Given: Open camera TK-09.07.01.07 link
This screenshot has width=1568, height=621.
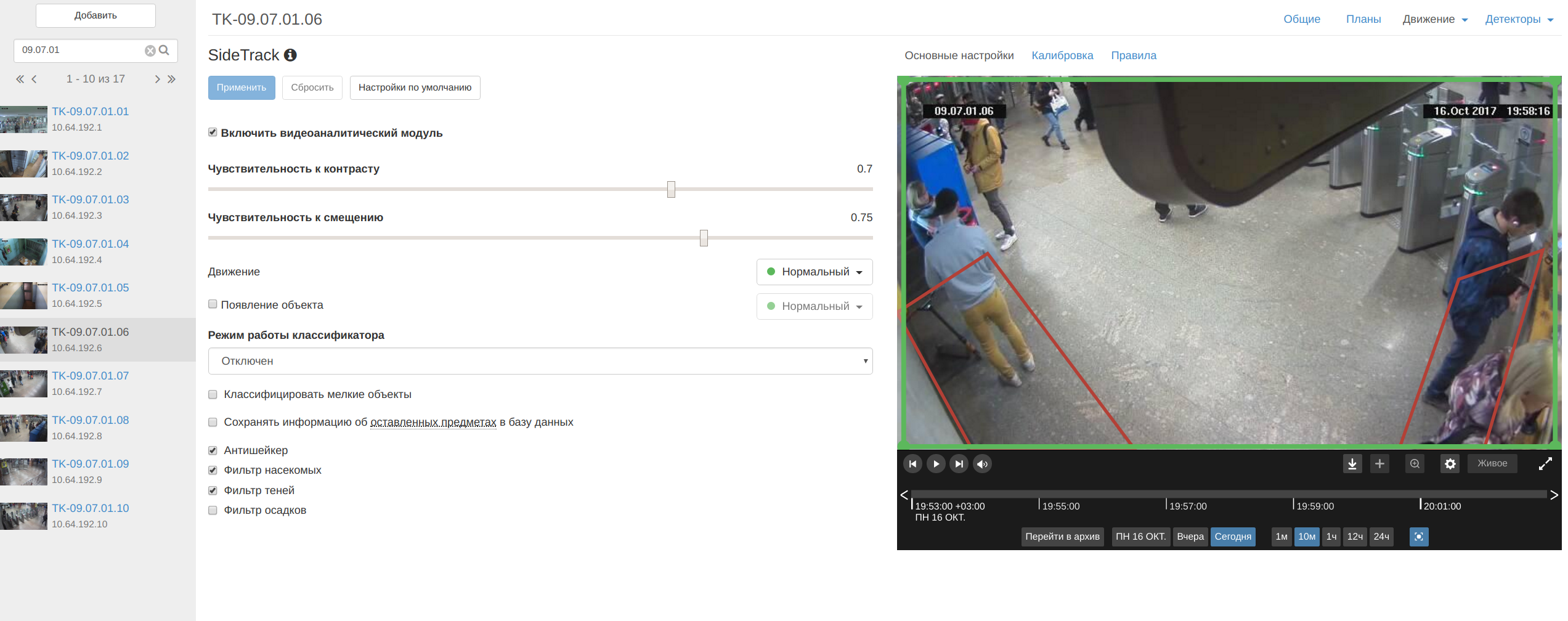Looking at the screenshot, I should coord(90,376).
